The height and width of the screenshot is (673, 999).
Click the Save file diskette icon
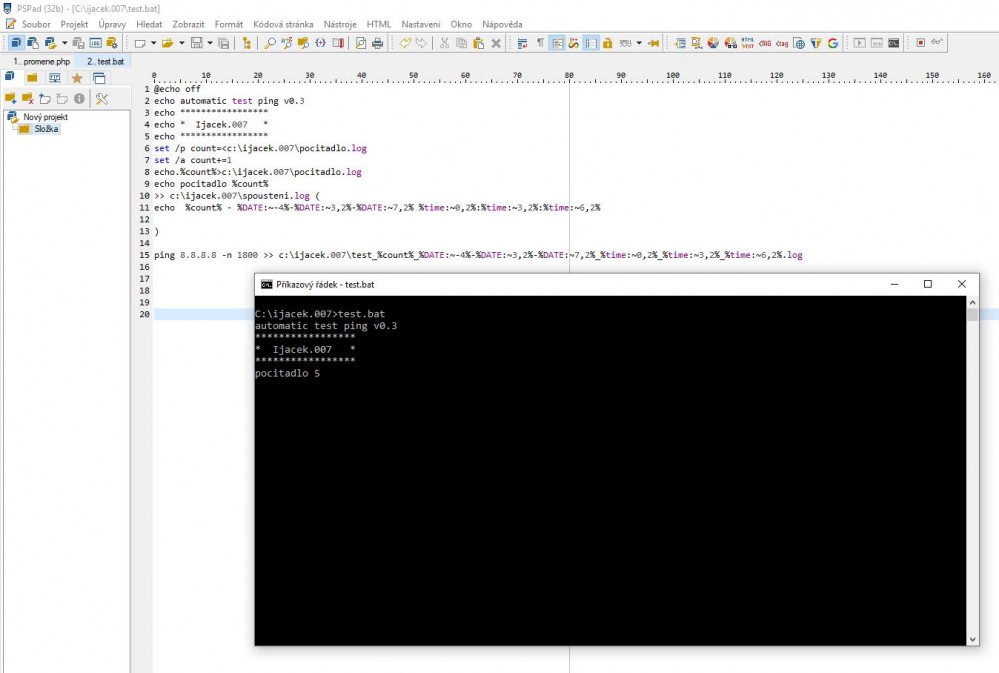pos(196,43)
